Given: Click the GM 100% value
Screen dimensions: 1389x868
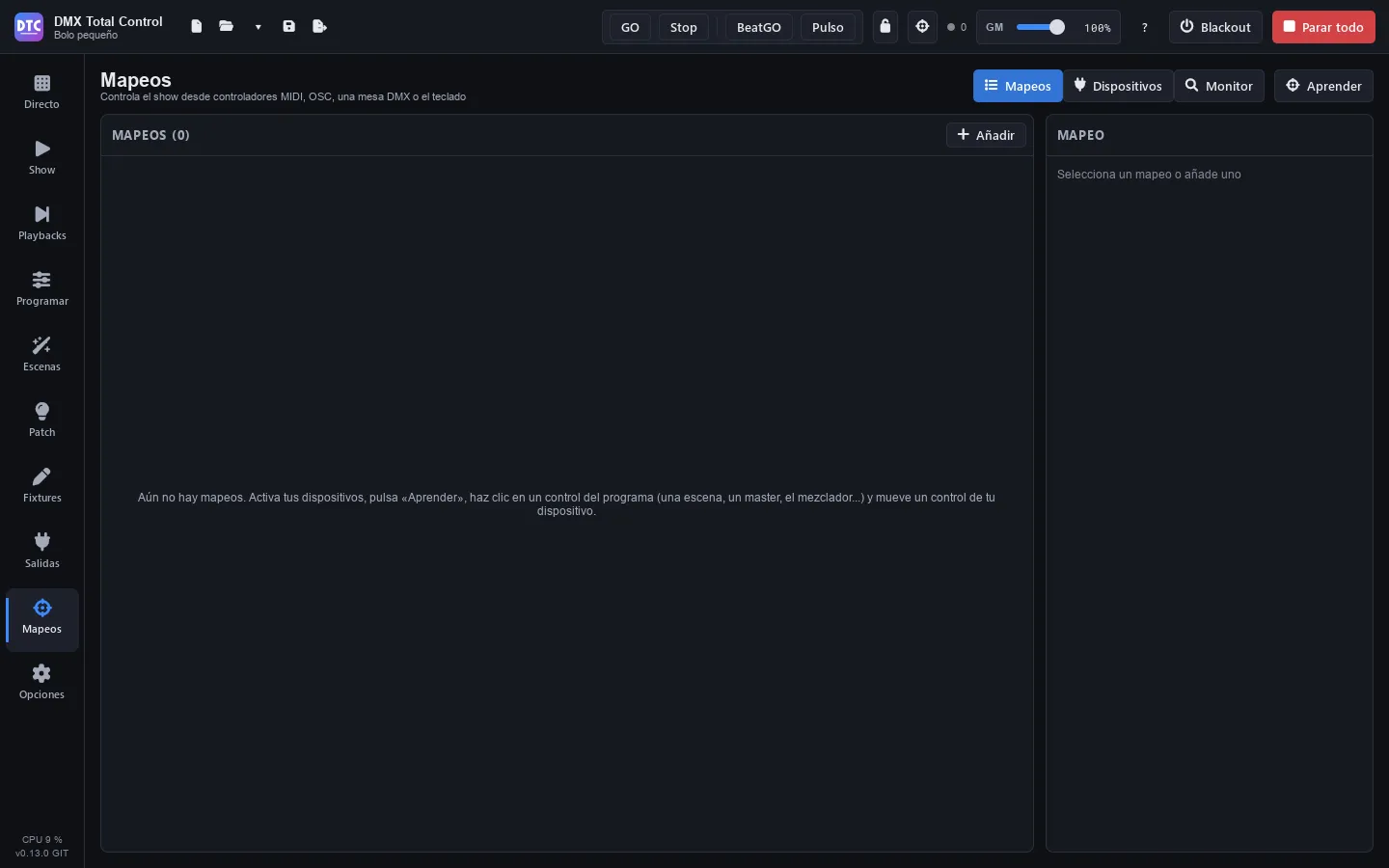Looking at the screenshot, I should tap(1098, 28).
